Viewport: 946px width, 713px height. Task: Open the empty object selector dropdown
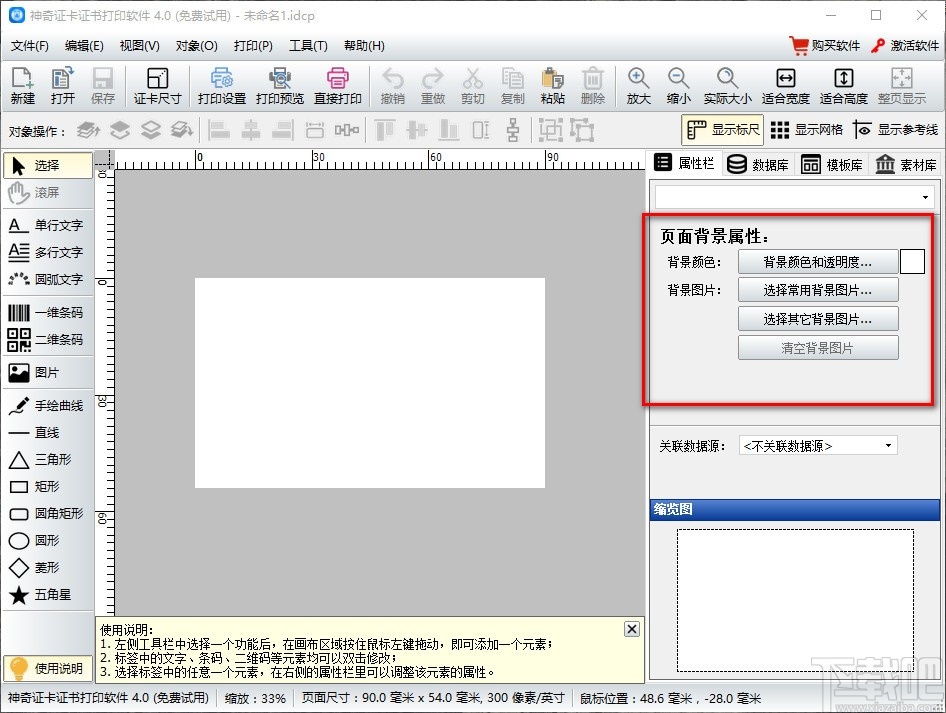click(x=795, y=197)
